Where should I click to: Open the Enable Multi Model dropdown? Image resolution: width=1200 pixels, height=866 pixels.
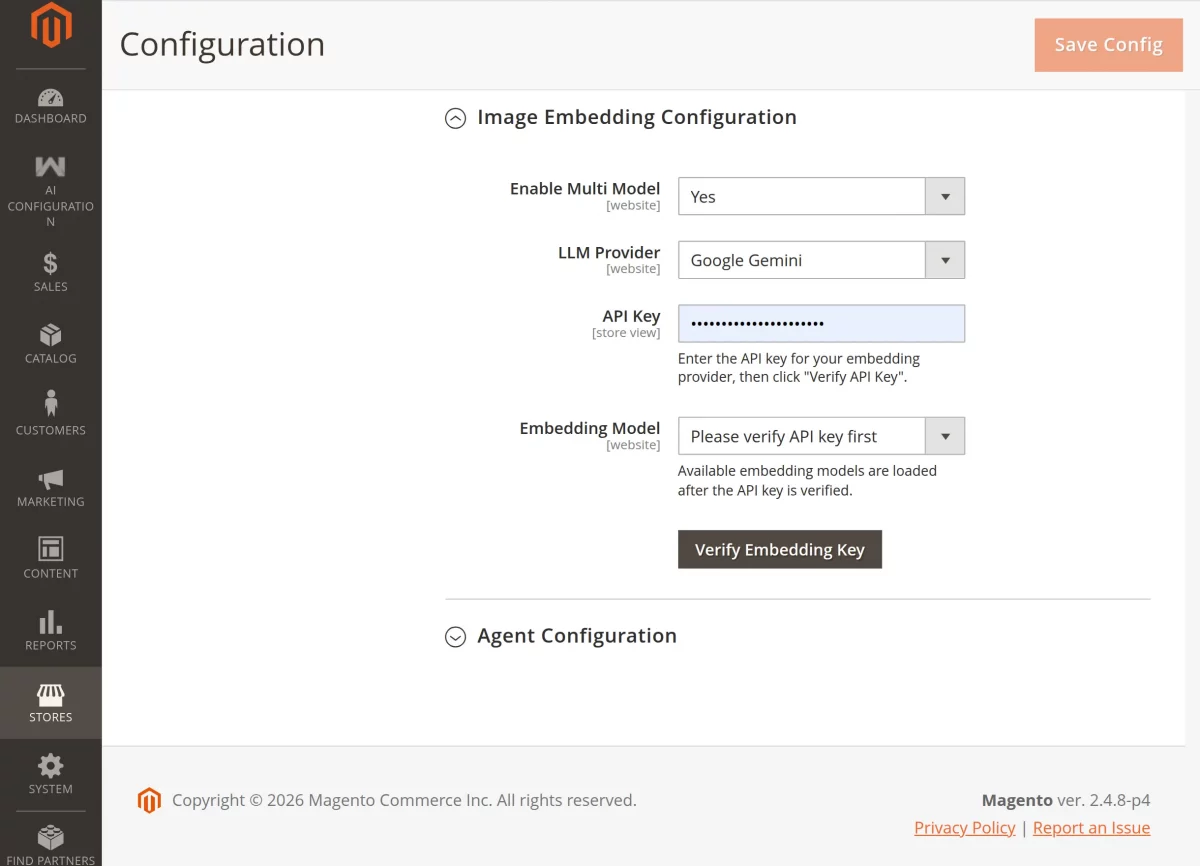click(821, 196)
